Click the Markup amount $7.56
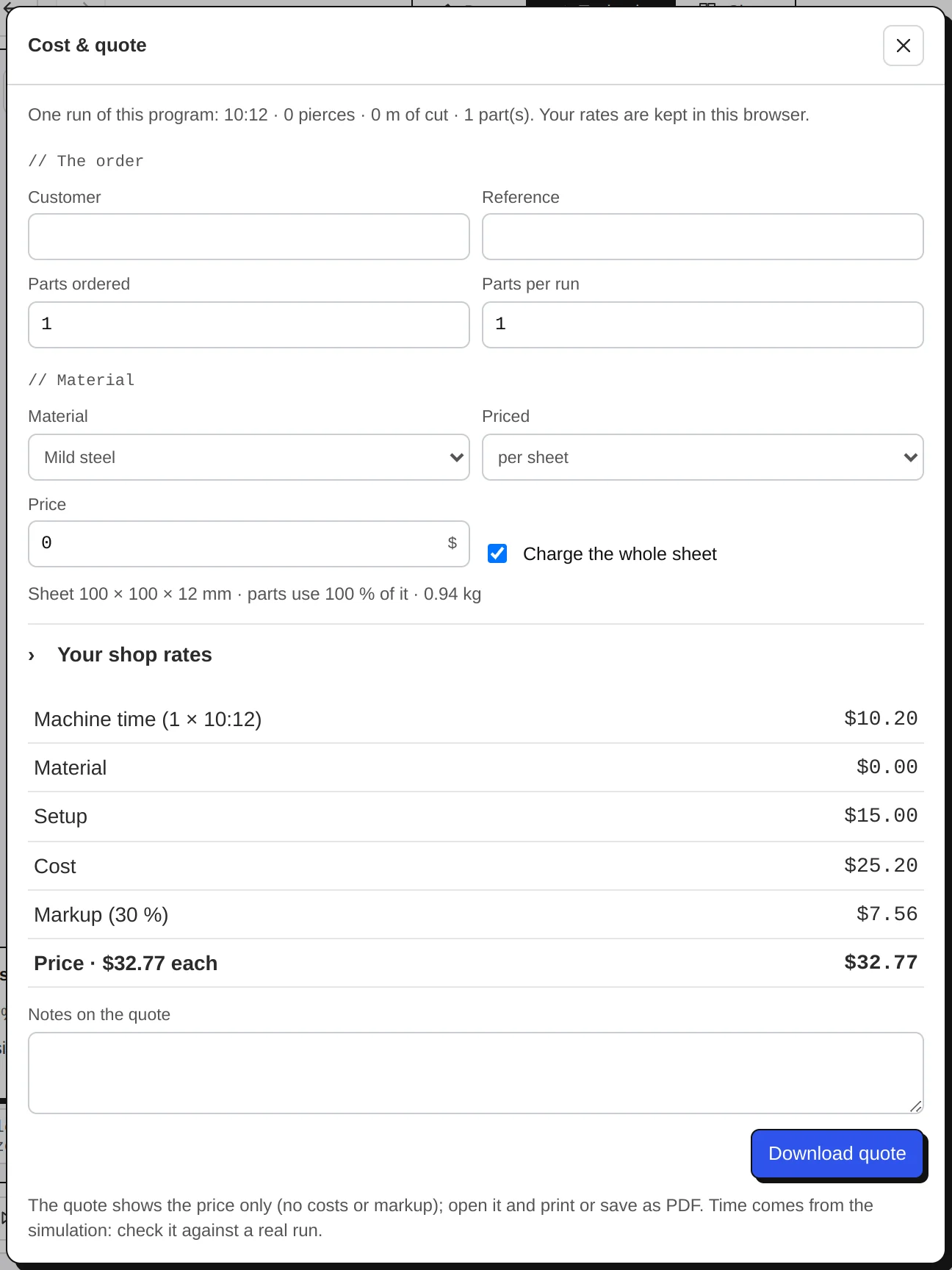The image size is (952, 1270). (887, 914)
